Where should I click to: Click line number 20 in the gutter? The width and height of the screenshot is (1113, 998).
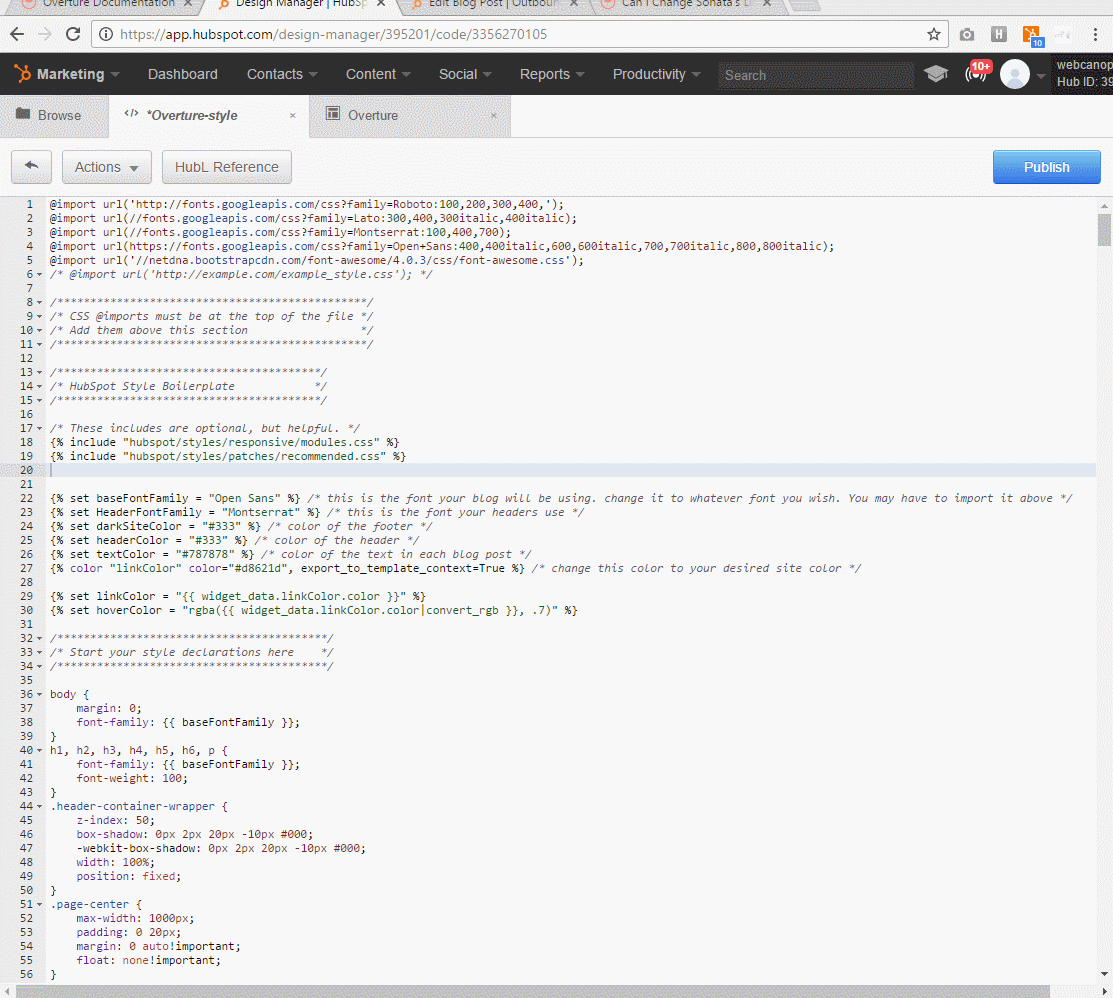tap(26, 470)
